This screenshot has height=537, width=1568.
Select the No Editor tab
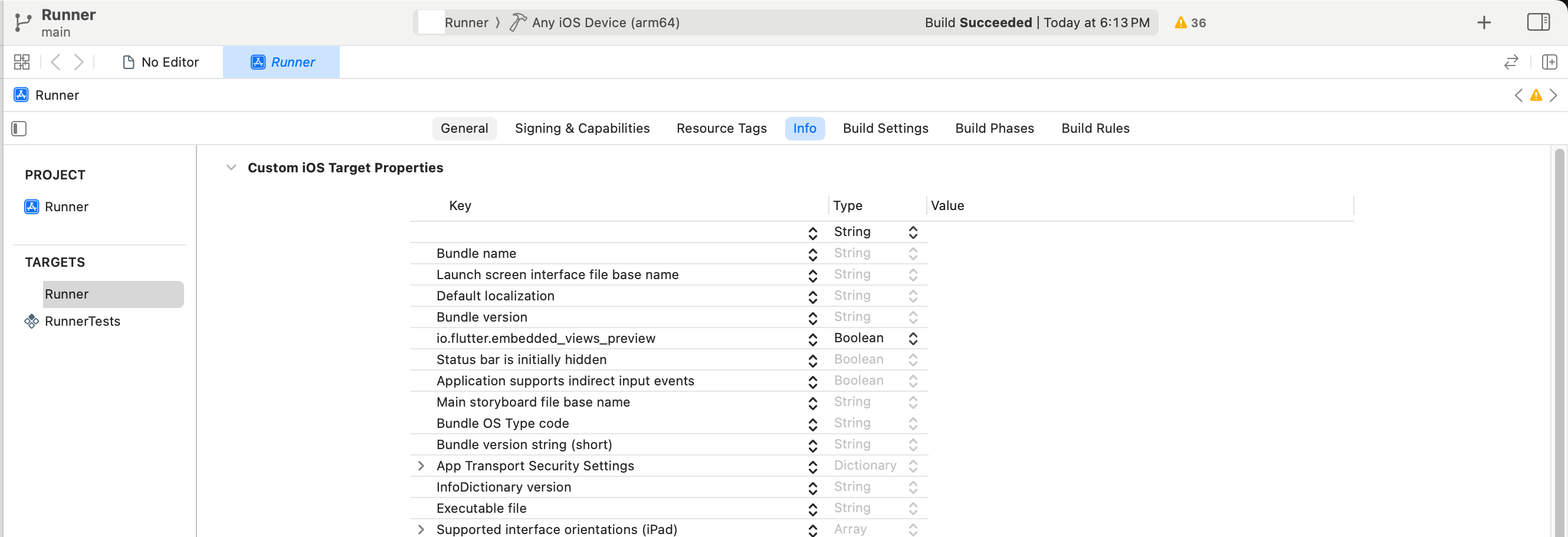(x=161, y=62)
